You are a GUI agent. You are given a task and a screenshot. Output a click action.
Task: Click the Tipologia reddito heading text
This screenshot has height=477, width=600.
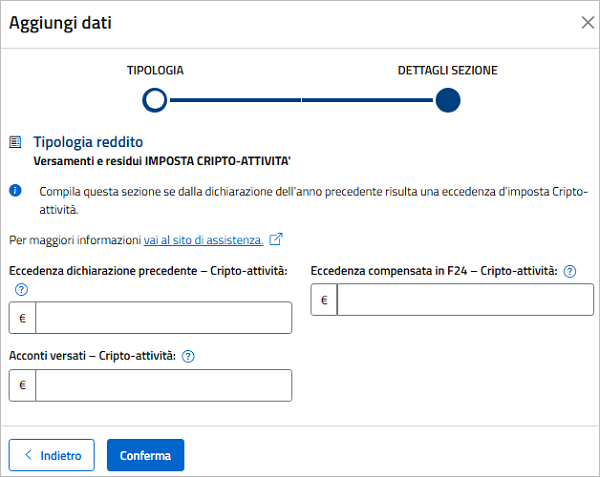[x=89, y=143]
